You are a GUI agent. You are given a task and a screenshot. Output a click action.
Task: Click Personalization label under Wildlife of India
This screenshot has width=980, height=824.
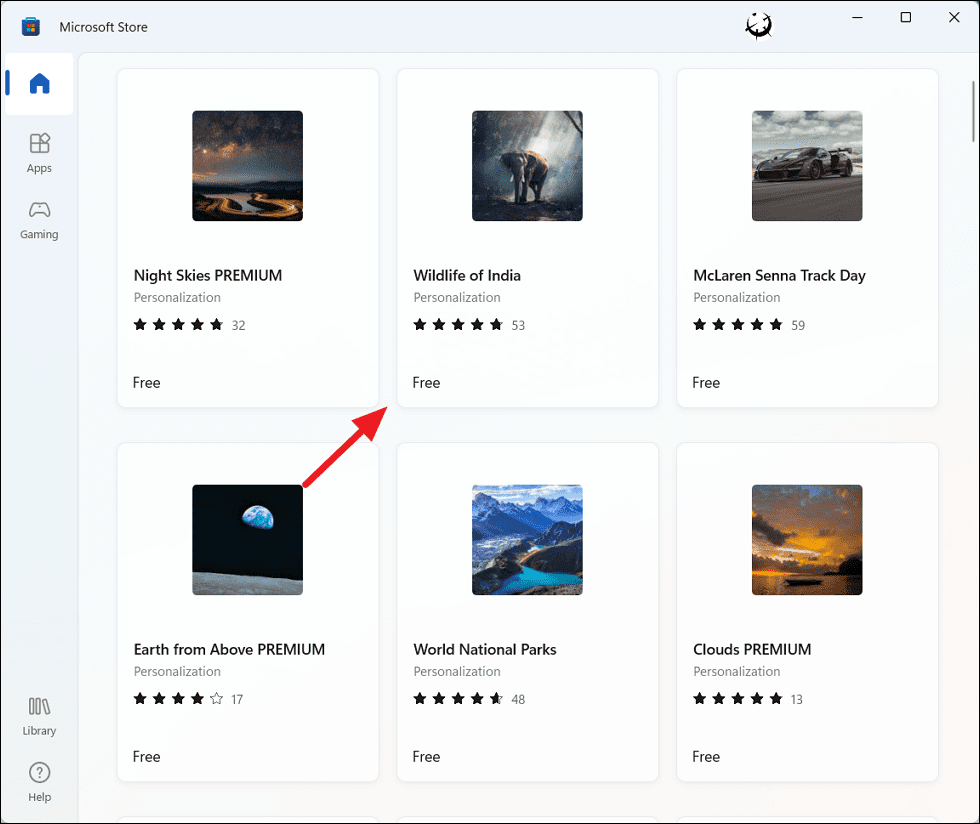[x=457, y=298]
